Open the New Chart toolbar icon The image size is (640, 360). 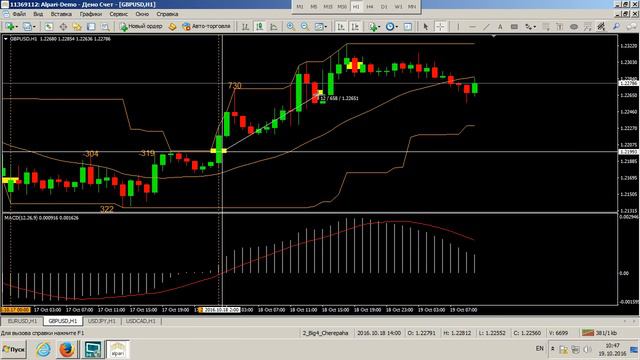[x=10, y=27]
